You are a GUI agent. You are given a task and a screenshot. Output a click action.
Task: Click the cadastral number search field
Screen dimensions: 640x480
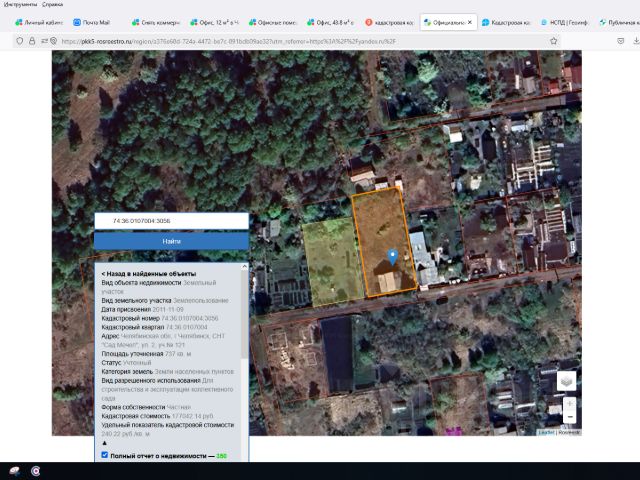click(x=171, y=221)
